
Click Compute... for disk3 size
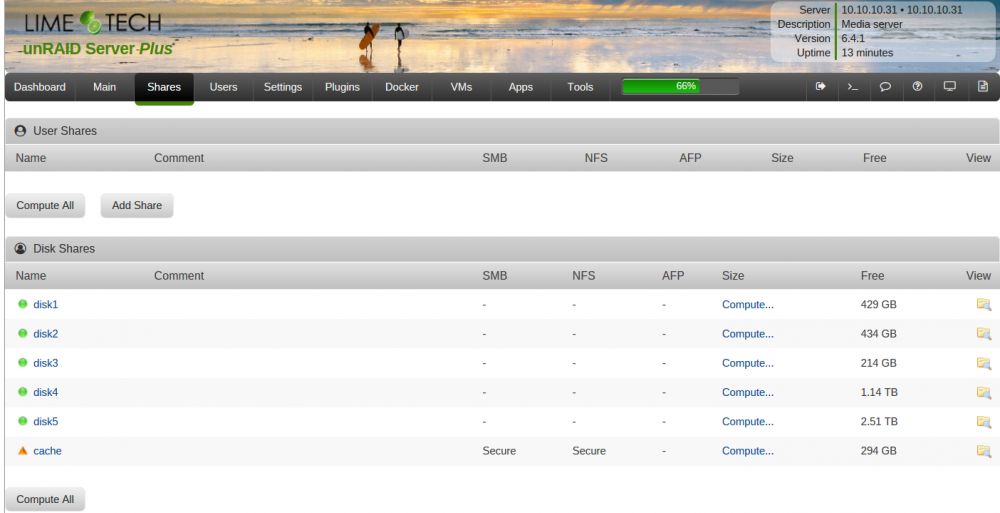tap(747, 363)
